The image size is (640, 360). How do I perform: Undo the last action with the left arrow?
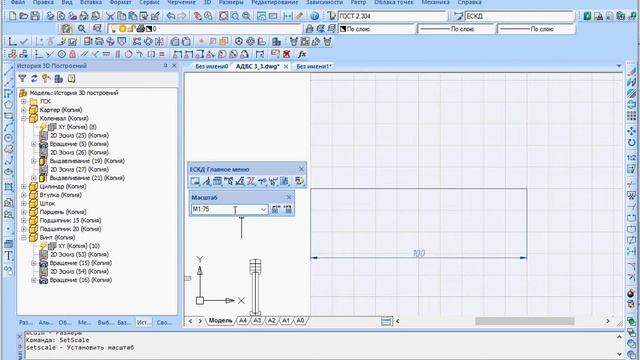point(171,16)
